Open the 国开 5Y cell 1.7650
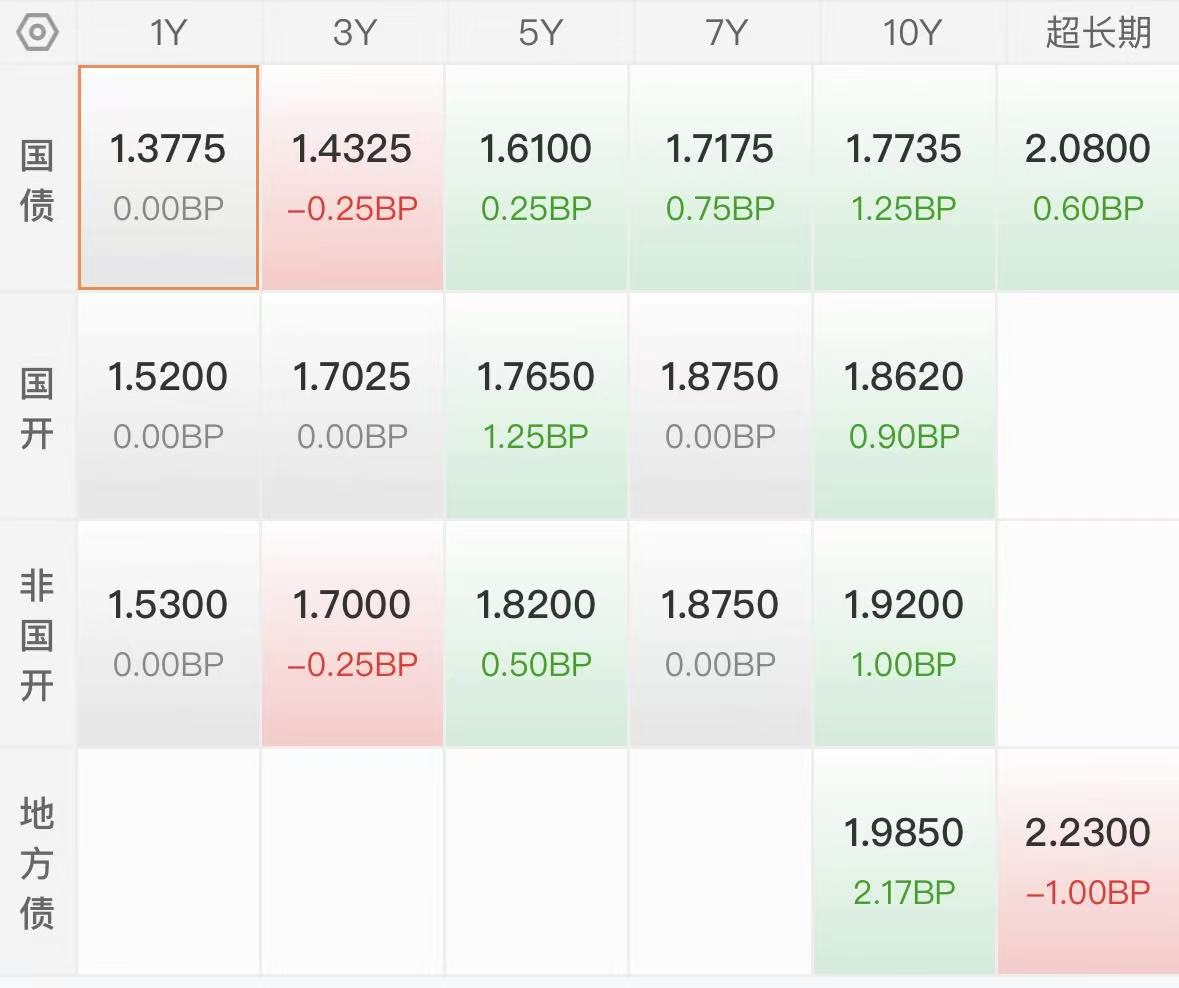The height and width of the screenshot is (988, 1179). click(x=536, y=405)
